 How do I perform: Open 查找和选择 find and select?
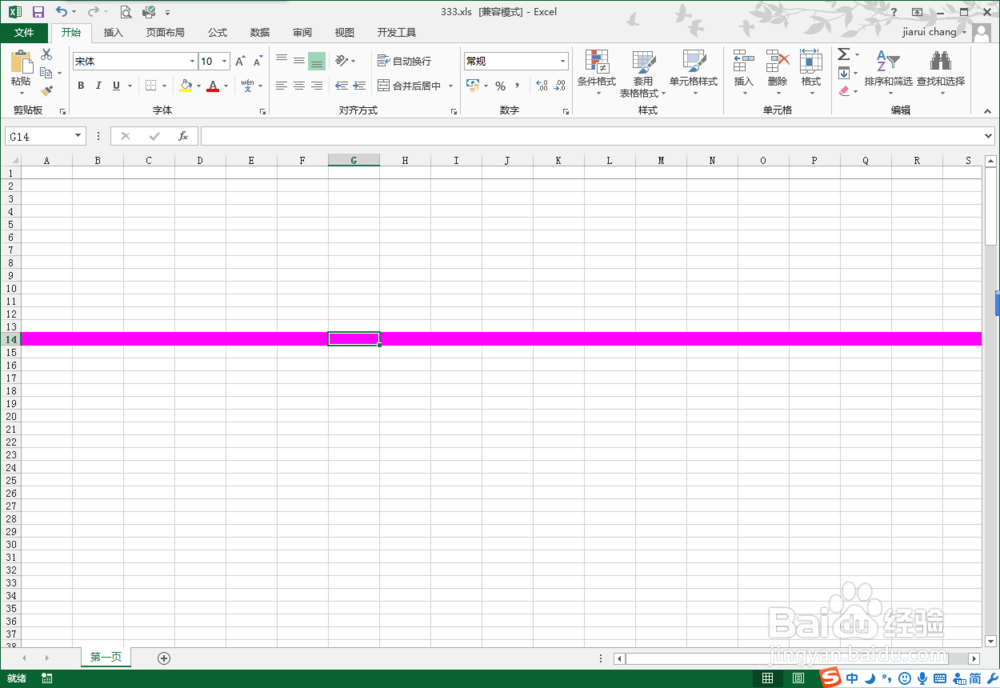tap(941, 73)
